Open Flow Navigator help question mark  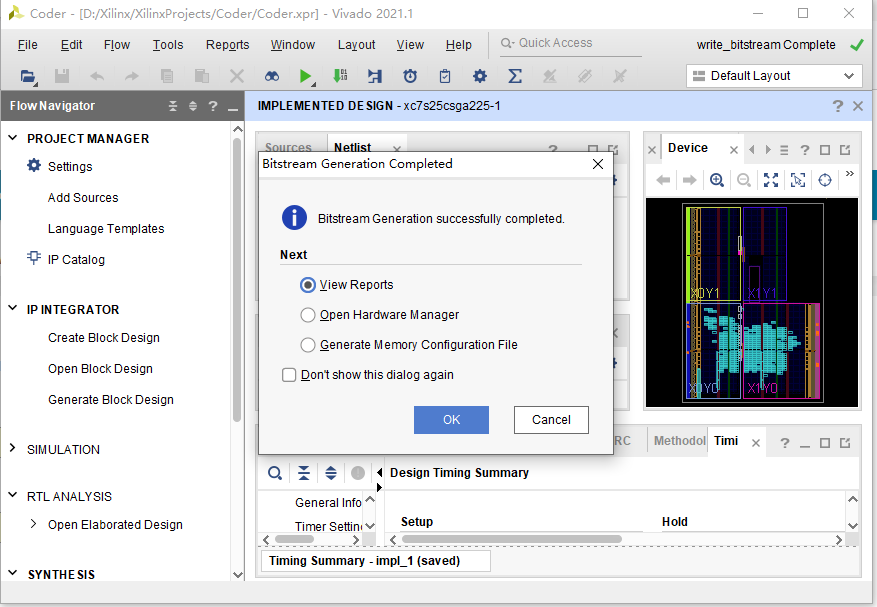(x=213, y=106)
